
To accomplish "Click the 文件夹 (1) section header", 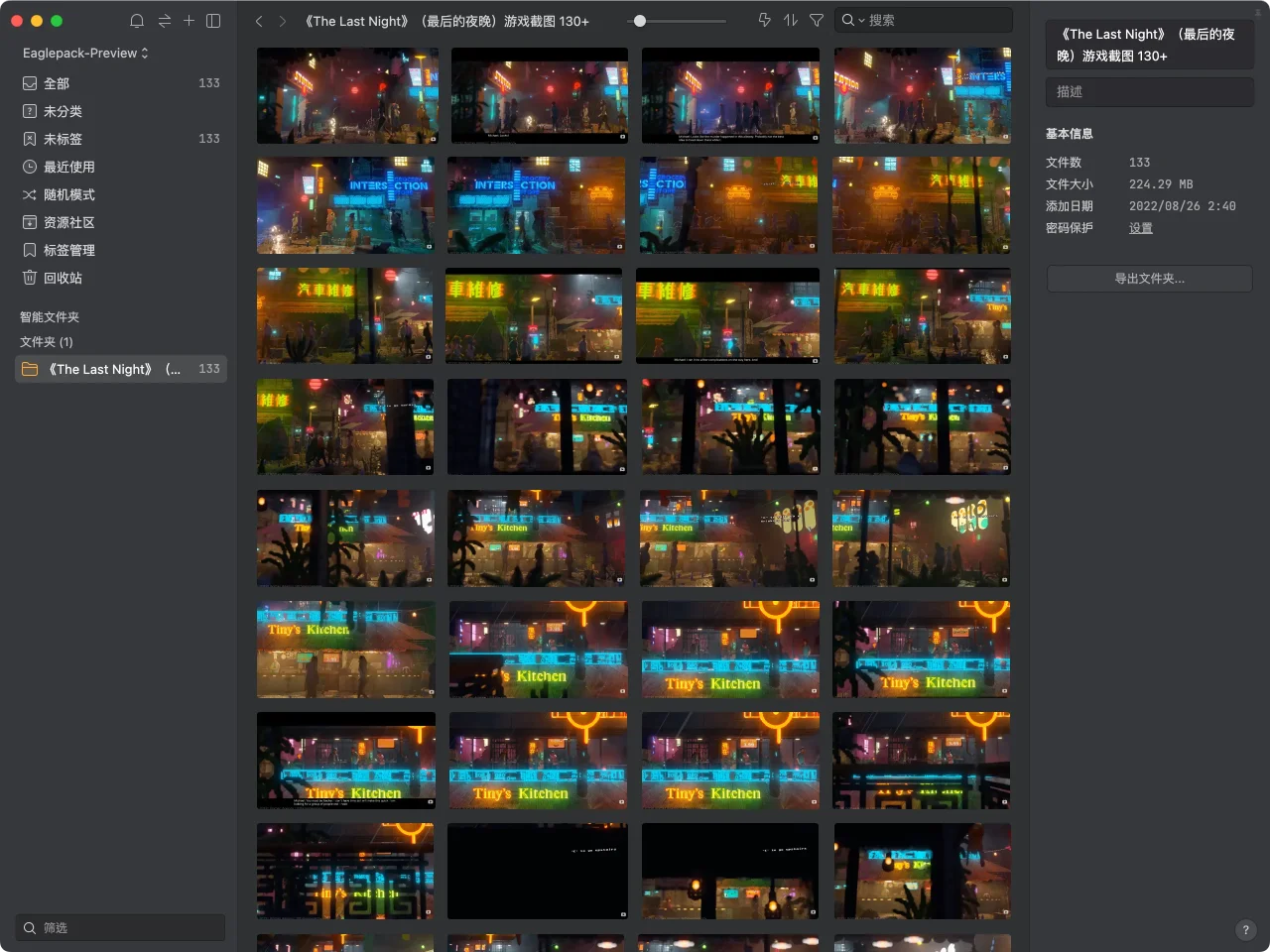I will 47,342.
